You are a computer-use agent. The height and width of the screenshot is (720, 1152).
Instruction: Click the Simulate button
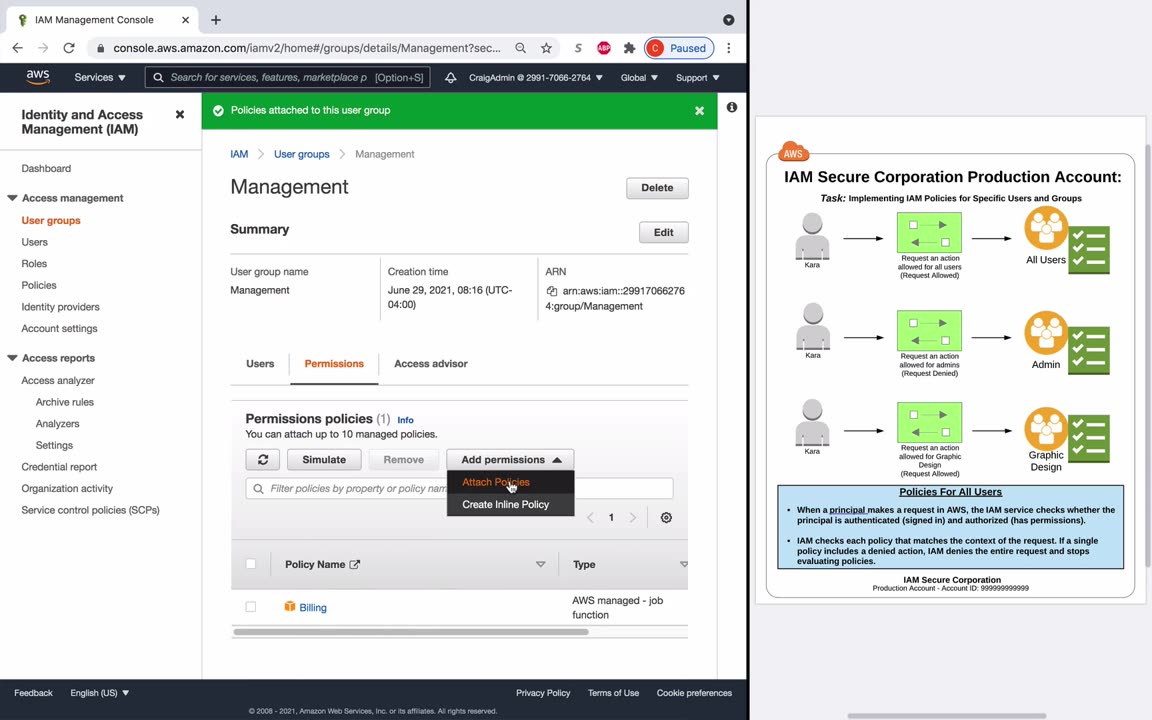(324, 459)
